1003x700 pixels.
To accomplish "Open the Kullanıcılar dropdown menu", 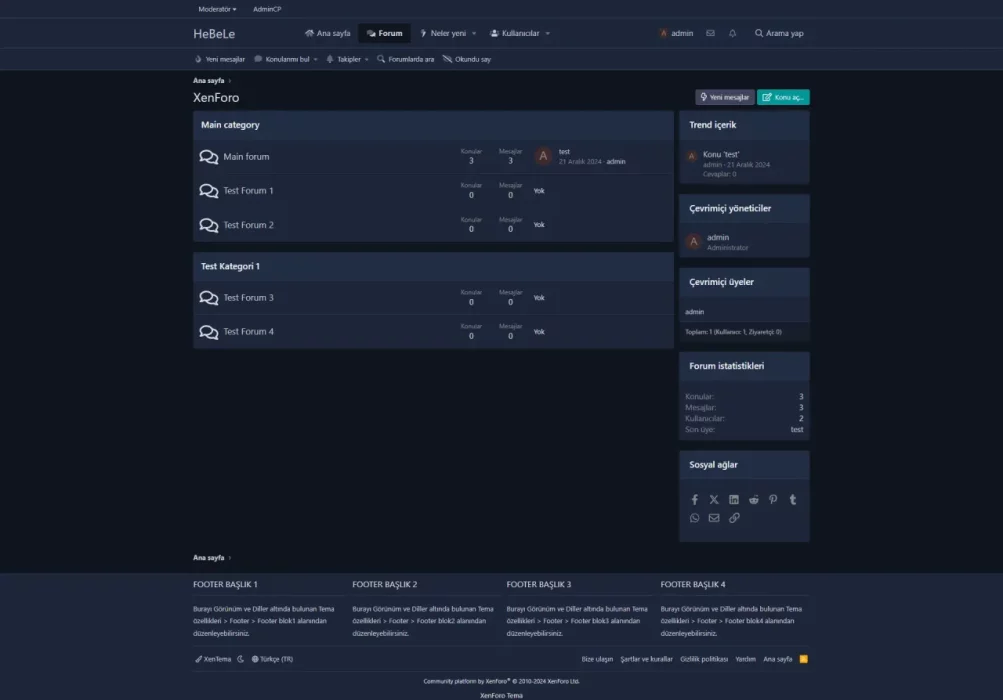I will 517,33.
